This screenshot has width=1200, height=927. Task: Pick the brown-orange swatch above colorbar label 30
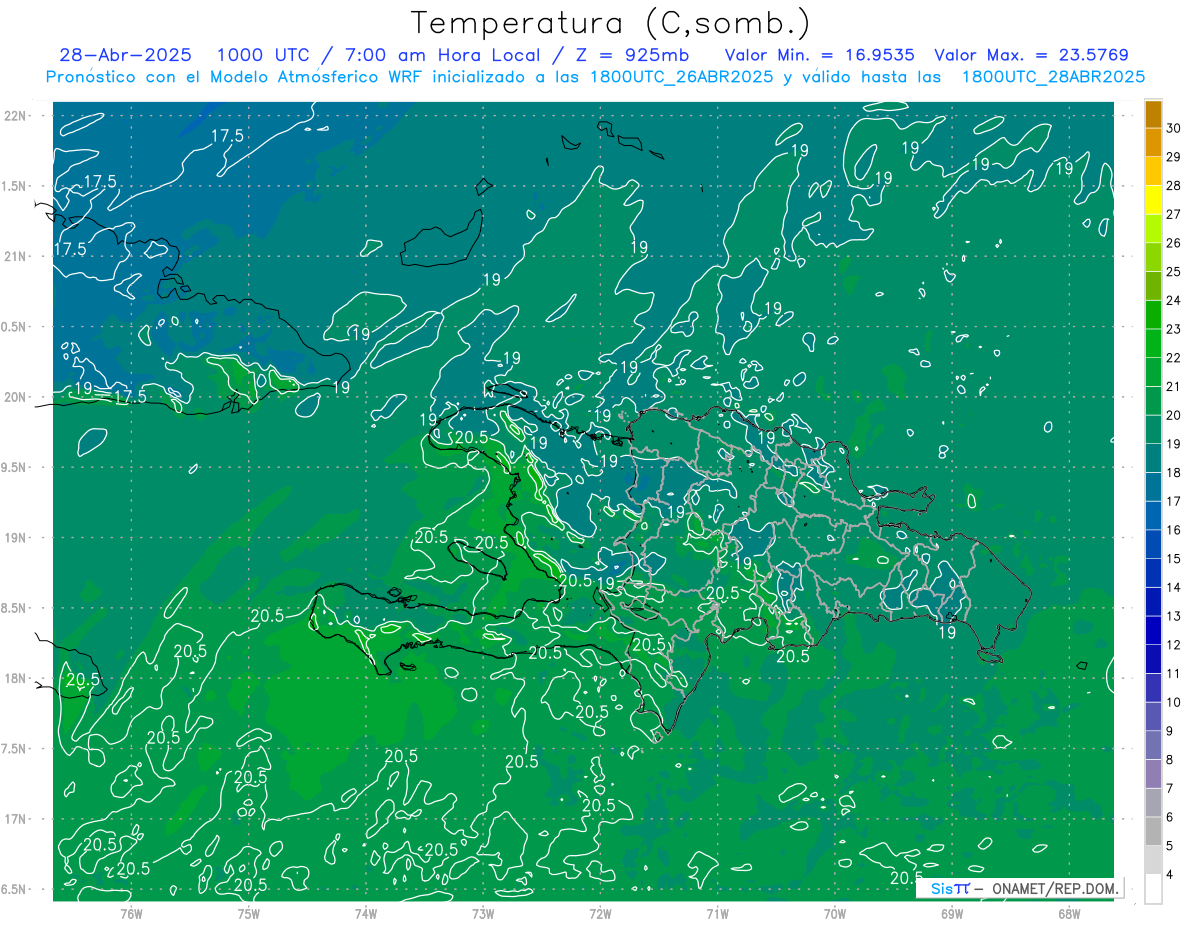pyautogui.click(x=1153, y=114)
